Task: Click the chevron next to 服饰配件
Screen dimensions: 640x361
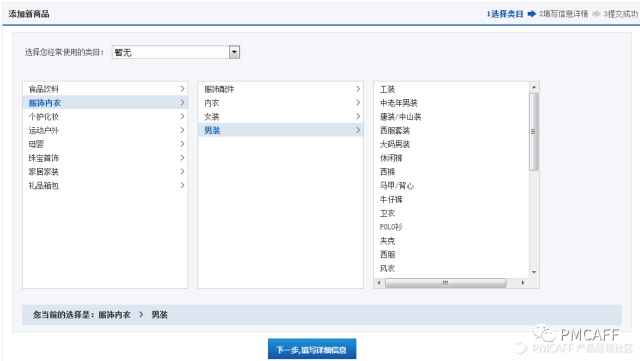Action: tap(358, 89)
